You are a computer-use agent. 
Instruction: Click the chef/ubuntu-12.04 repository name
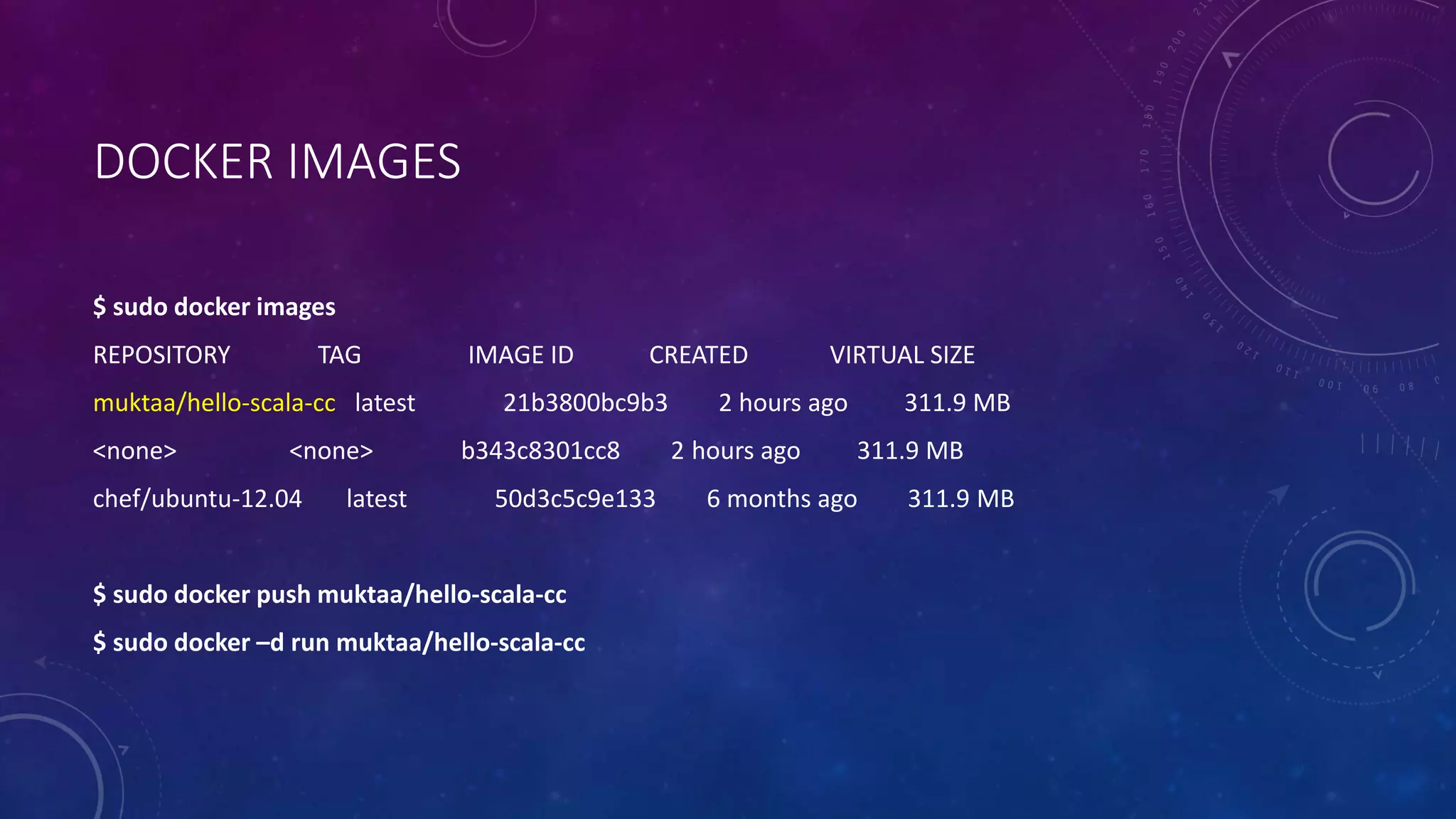[198, 499]
